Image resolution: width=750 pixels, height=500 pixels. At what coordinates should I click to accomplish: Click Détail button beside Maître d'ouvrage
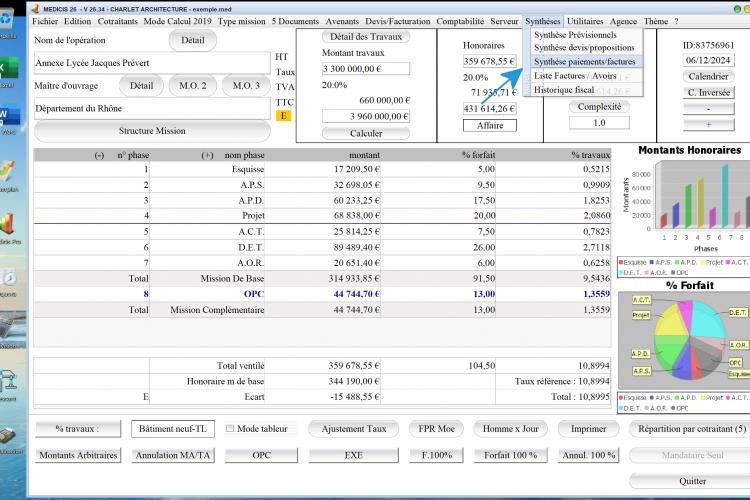[142, 86]
